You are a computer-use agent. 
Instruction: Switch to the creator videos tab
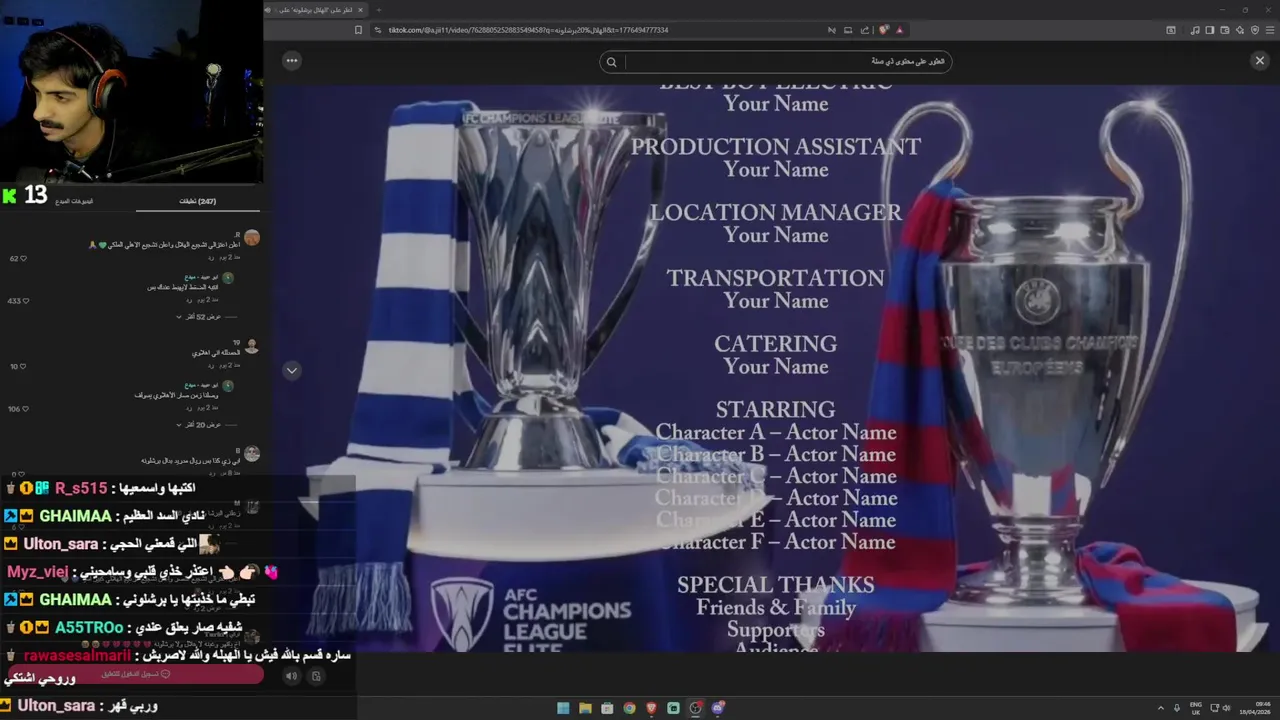point(74,201)
